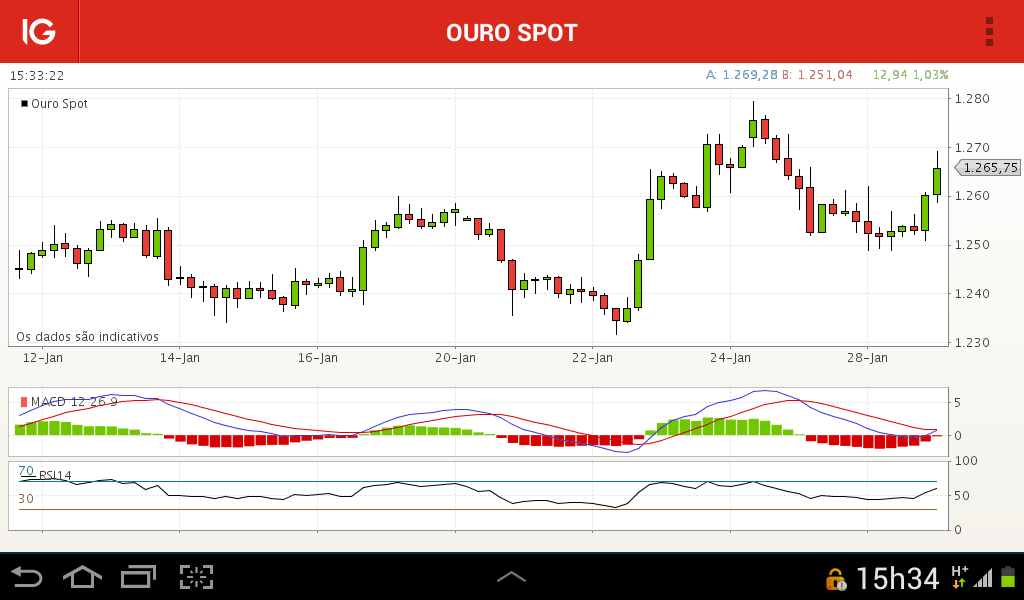This screenshot has height=600, width=1024.
Task: Expand the bottom bar up chevron
Action: (511, 576)
